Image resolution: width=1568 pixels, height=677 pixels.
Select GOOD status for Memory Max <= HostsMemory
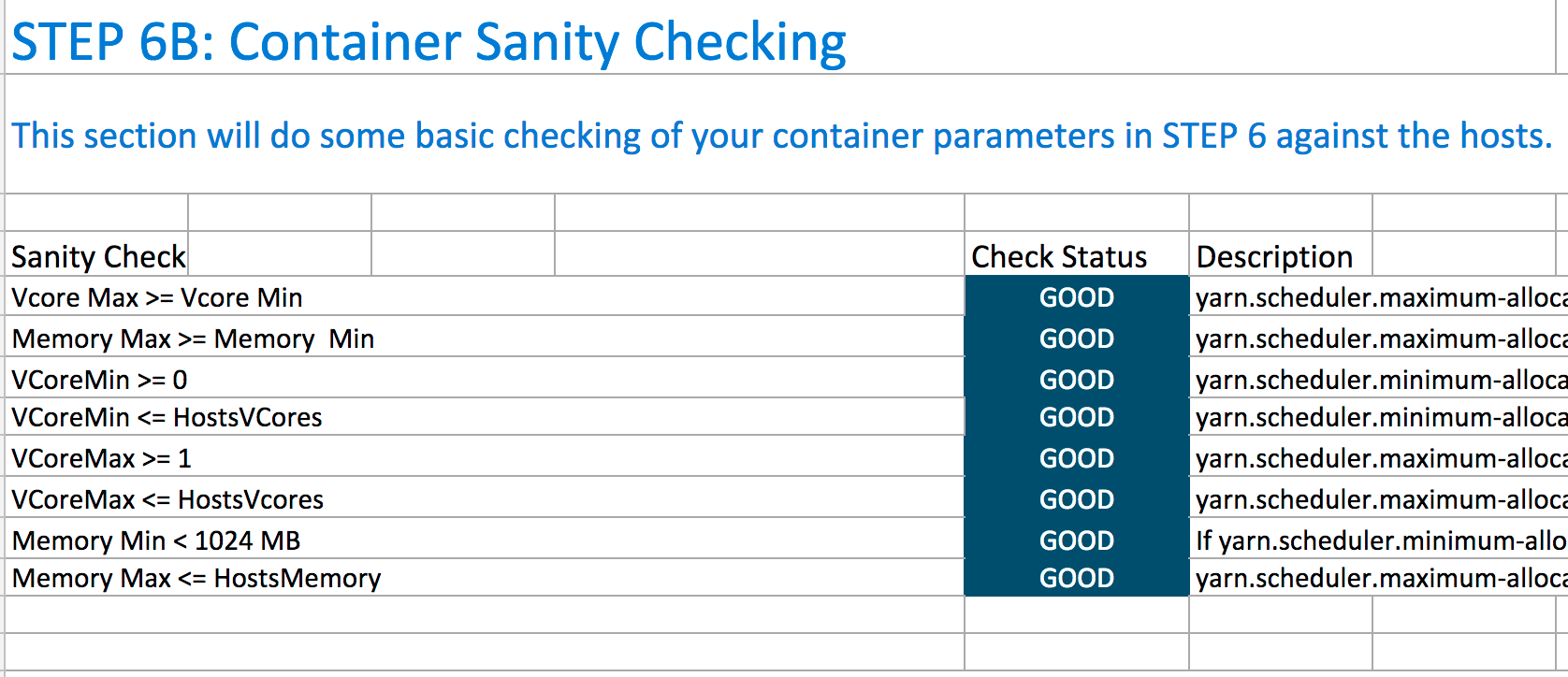[1076, 578]
